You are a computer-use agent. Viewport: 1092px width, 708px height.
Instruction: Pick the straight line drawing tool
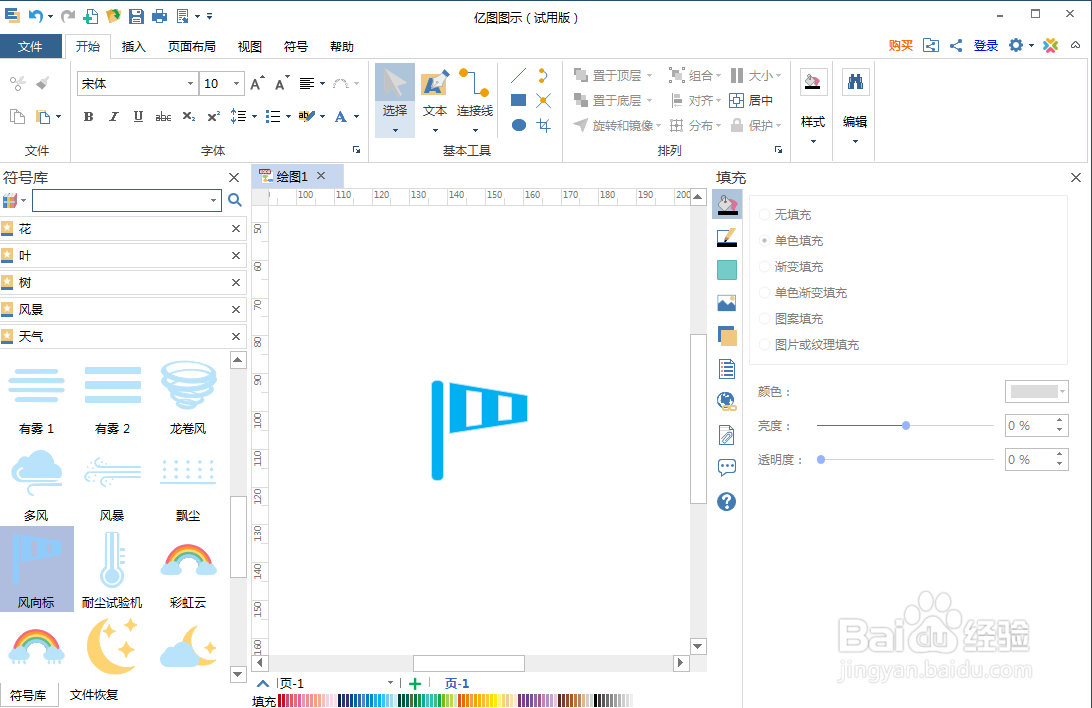(x=518, y=75)
